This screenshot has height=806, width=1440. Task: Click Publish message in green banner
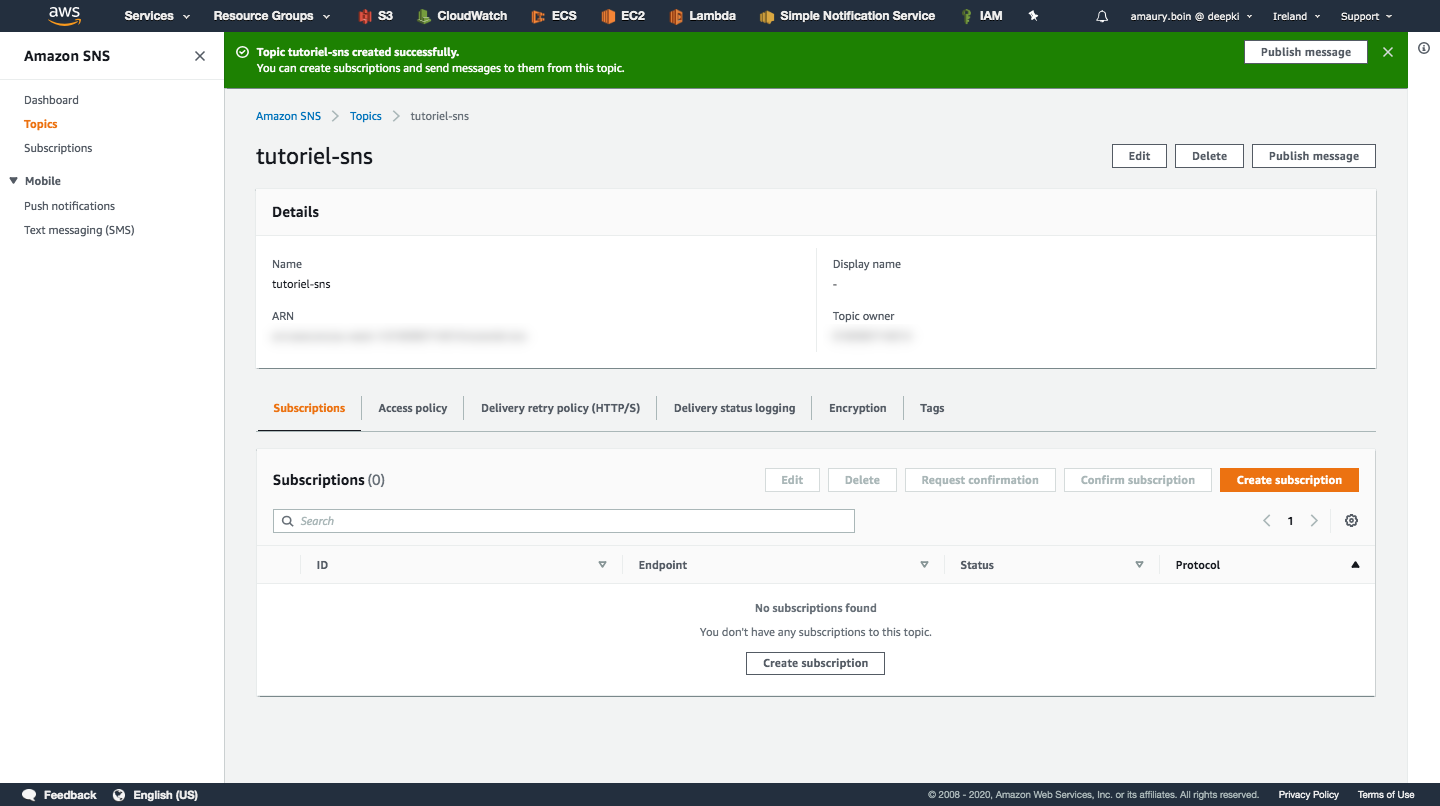[x=1306, y=52]
